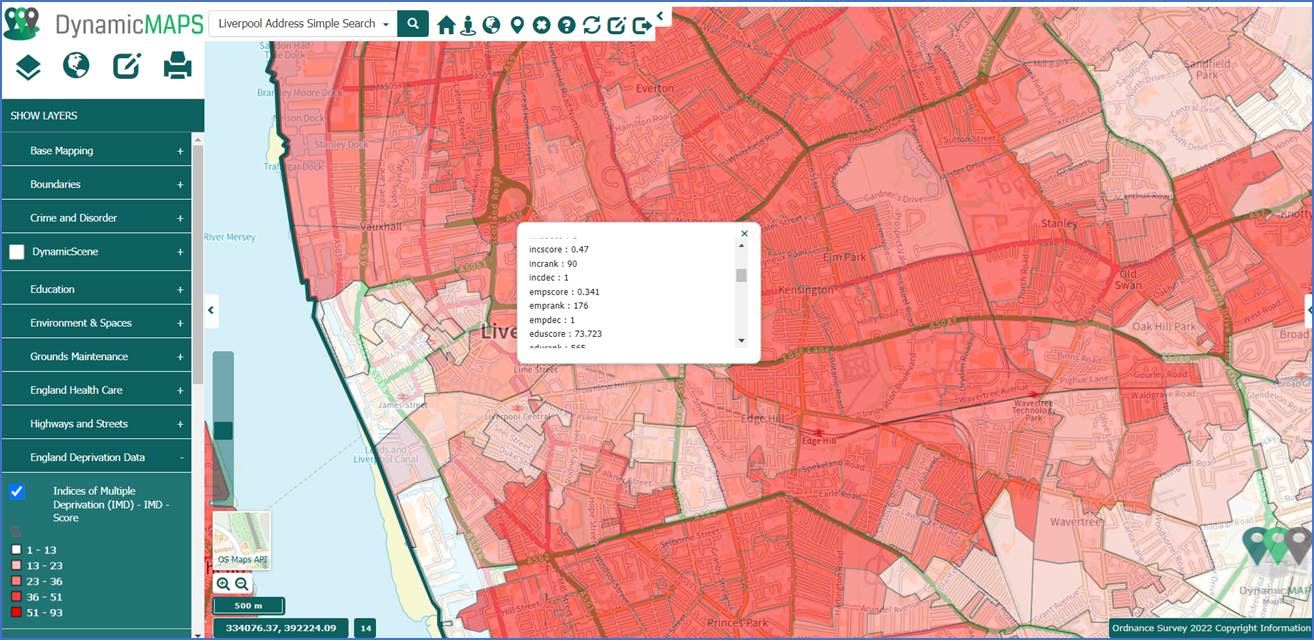Open help question mark icon
1314x641 pixels.
point(566,25)
